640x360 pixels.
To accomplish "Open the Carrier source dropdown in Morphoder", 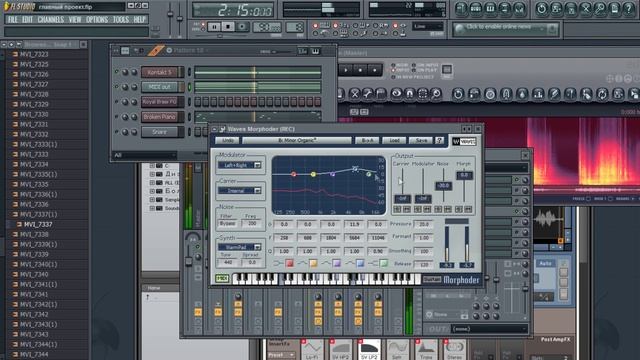I will pos(240,191).
